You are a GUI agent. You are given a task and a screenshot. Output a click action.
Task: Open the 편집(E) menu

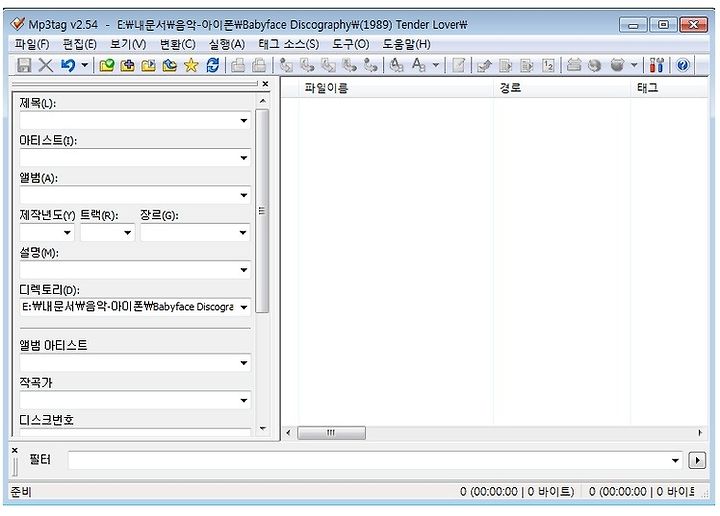click(x=80, y=44)
